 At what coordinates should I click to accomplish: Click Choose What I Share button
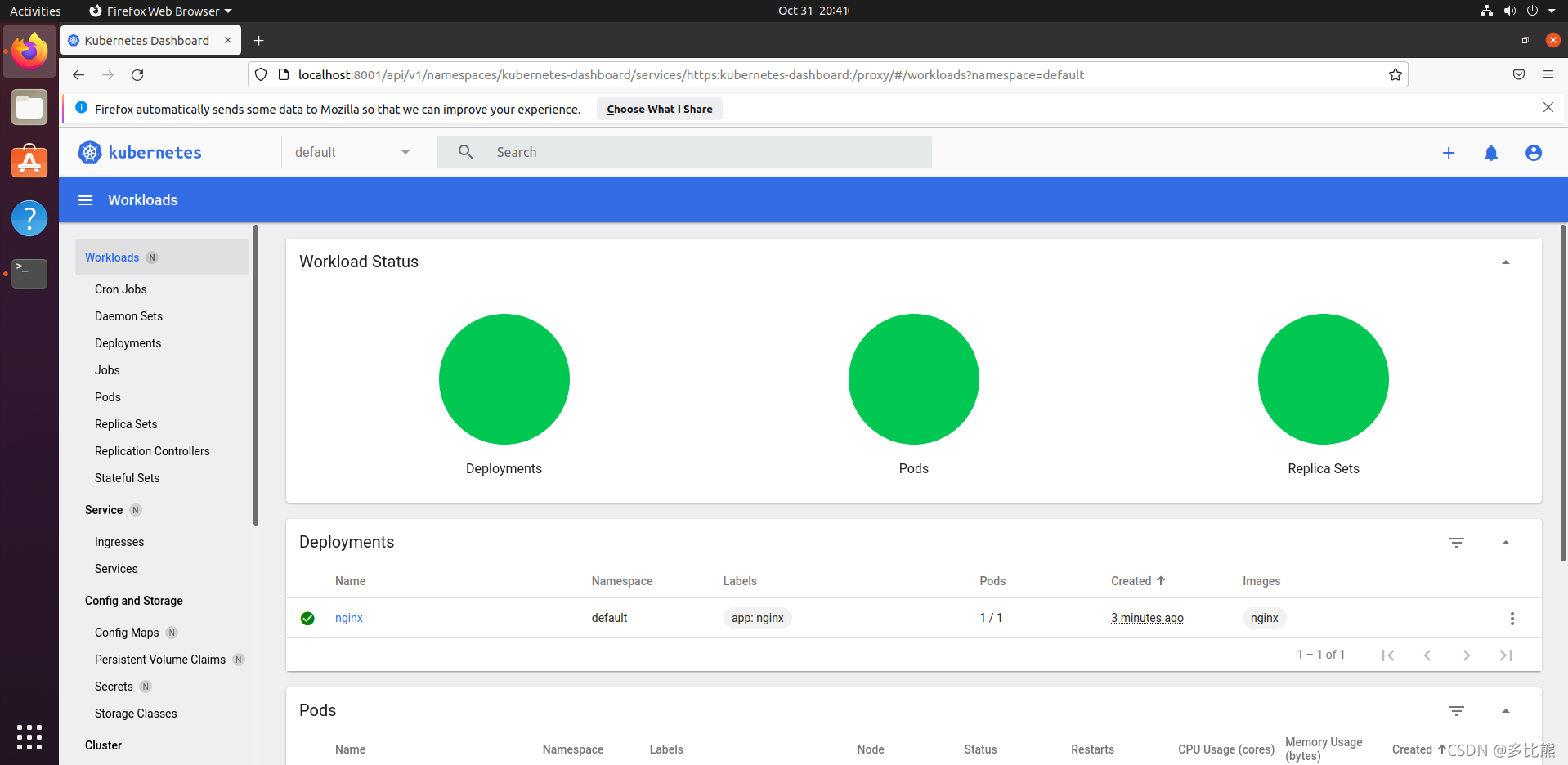[660, 109]
